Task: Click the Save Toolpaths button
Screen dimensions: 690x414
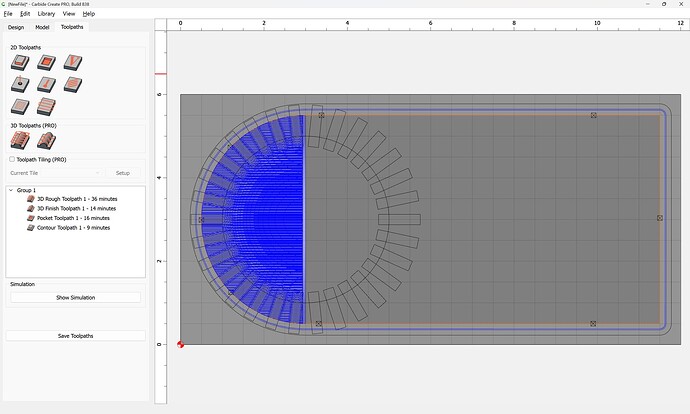Action: [76, 336]
